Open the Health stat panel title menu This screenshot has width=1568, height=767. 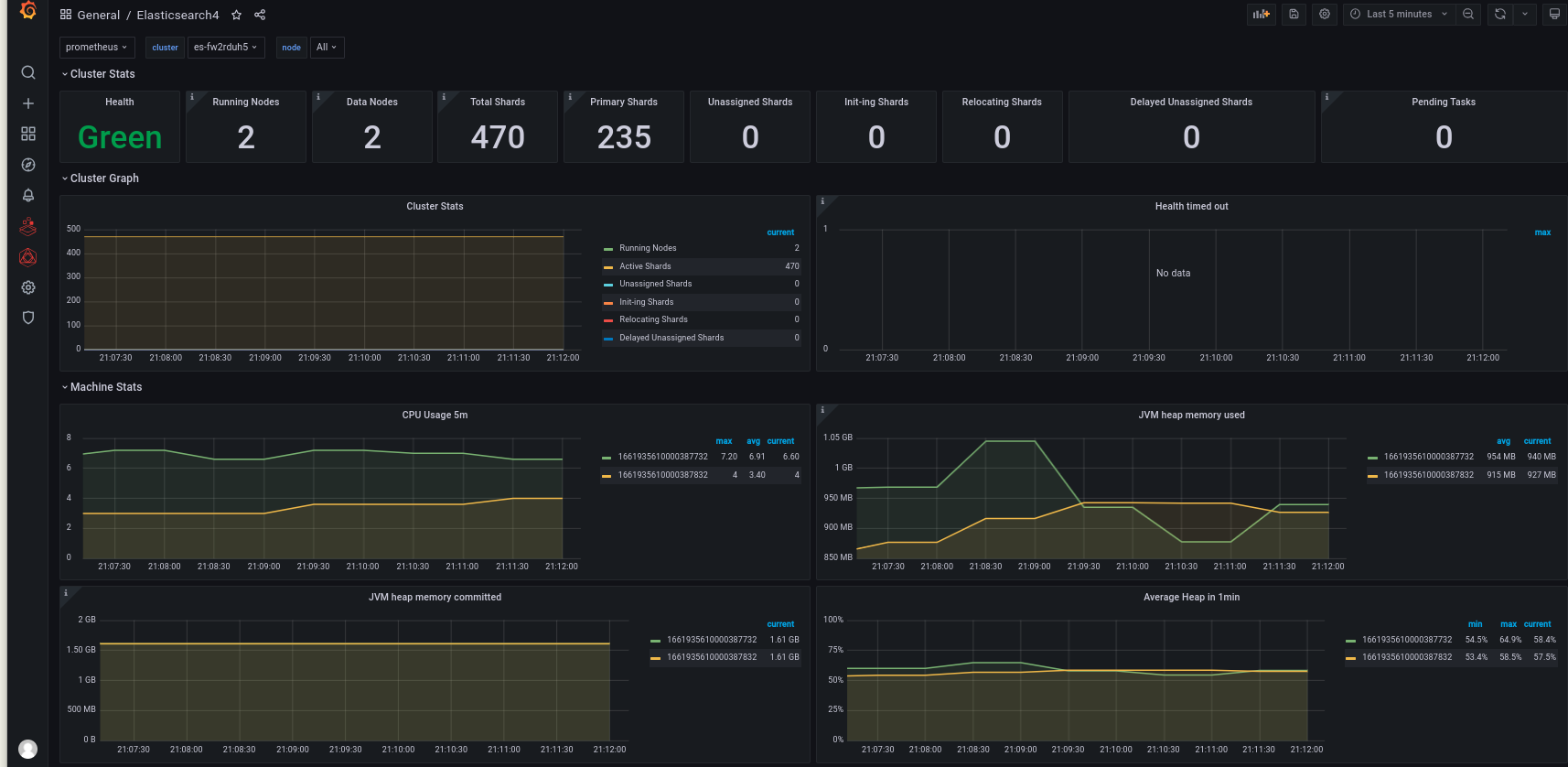[x=119, y=102]
